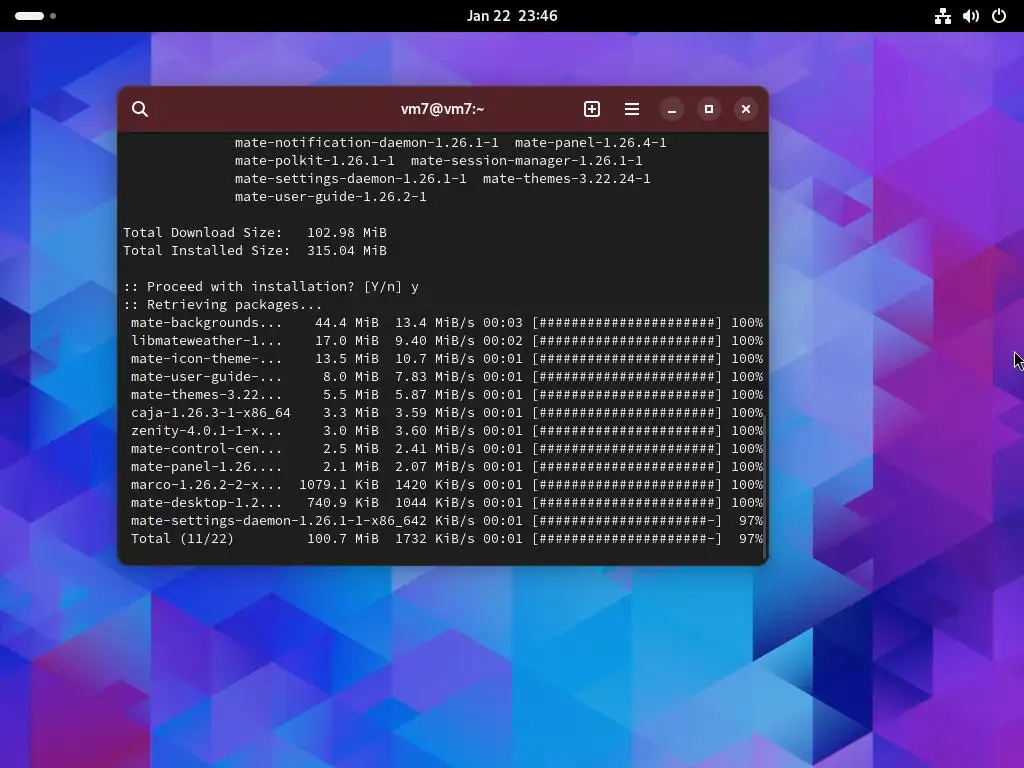The height and width of the screenshot is (768, 1024).
Task: Open the power menu icon
Action: 999,16
